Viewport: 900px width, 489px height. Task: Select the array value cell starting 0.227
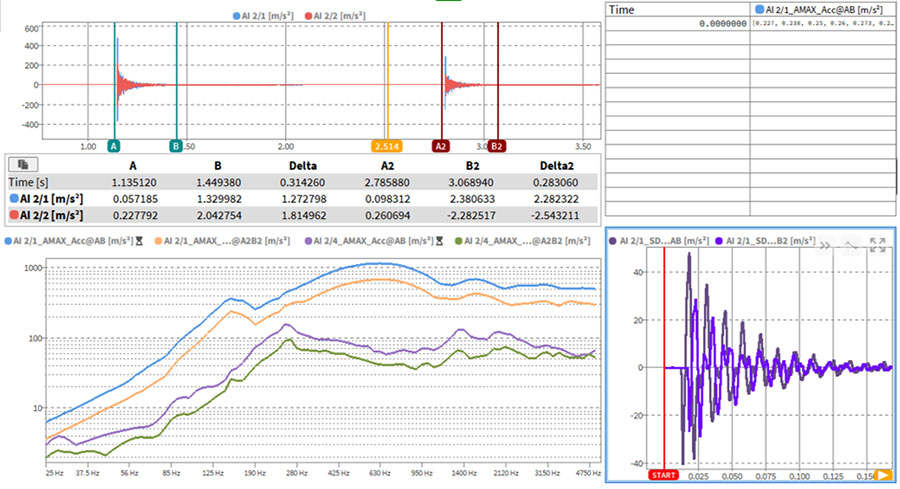pos(823,24)
